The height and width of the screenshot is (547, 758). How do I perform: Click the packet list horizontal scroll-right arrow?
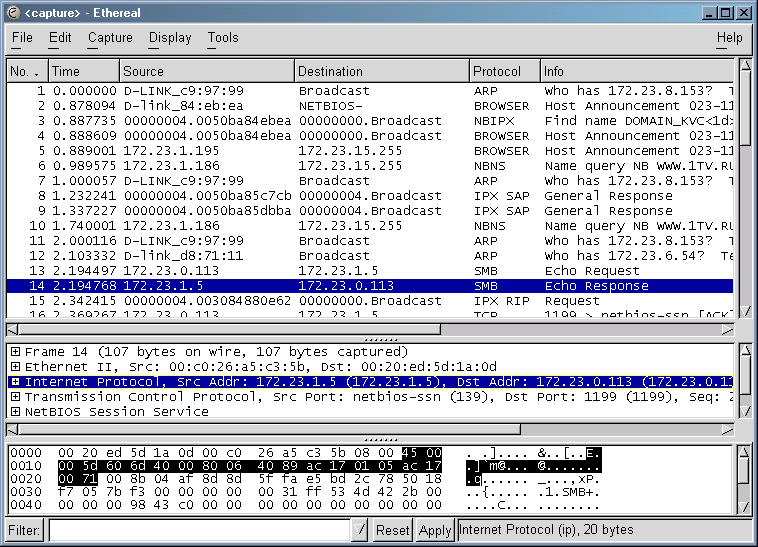(728, 330)
